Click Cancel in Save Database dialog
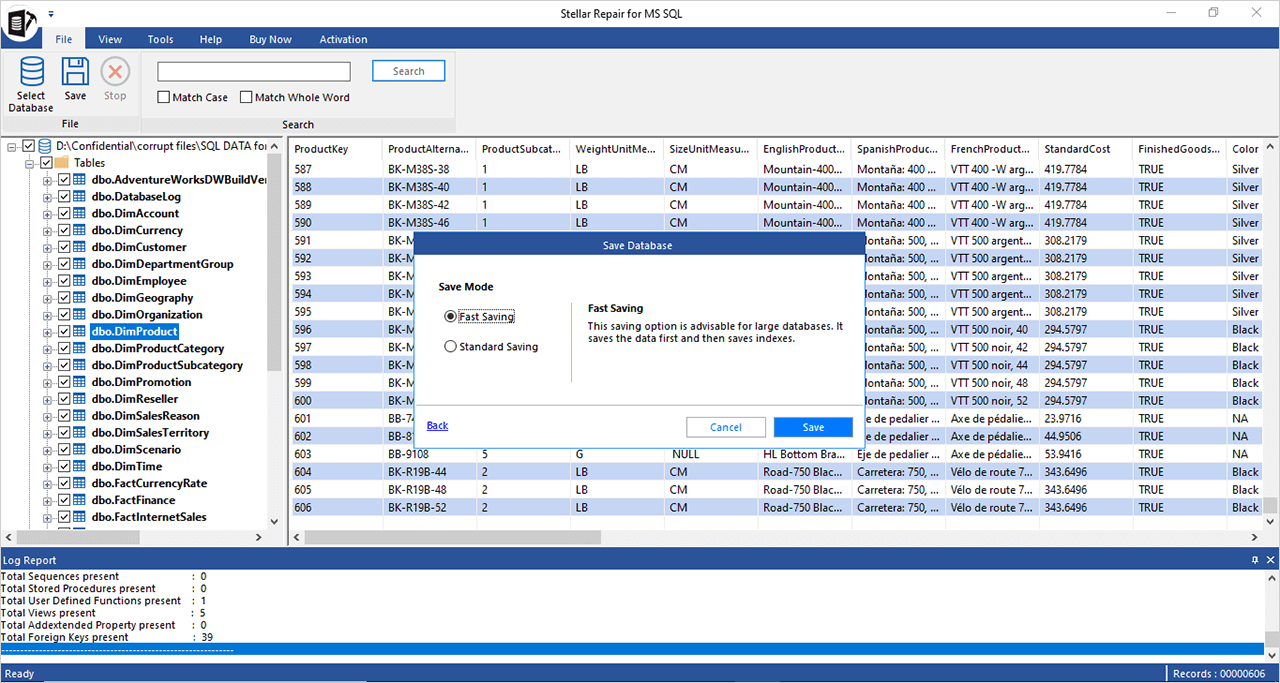The image size is (1280, 683). coord(725,427)
